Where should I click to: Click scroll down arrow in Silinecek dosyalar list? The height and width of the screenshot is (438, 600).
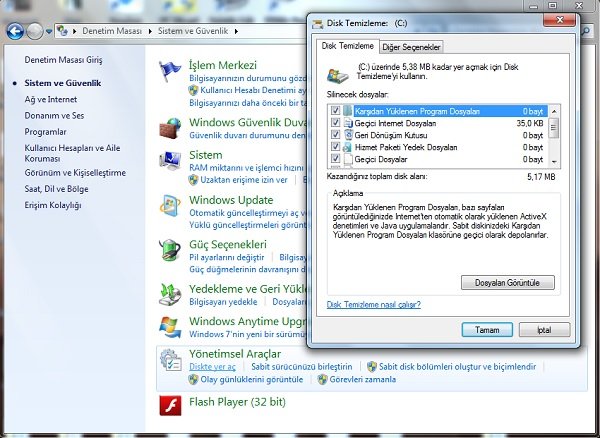(554, 162)
